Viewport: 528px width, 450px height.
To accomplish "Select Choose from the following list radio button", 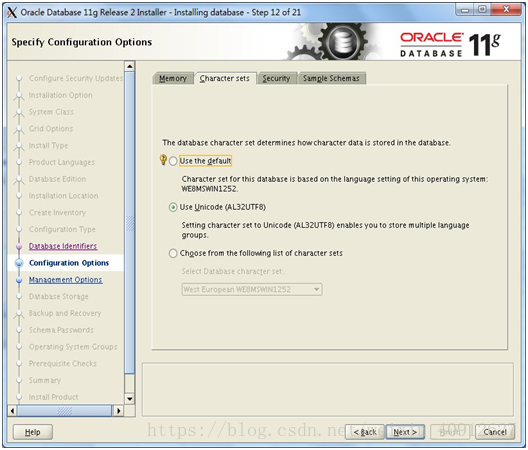I will (173, 253).
